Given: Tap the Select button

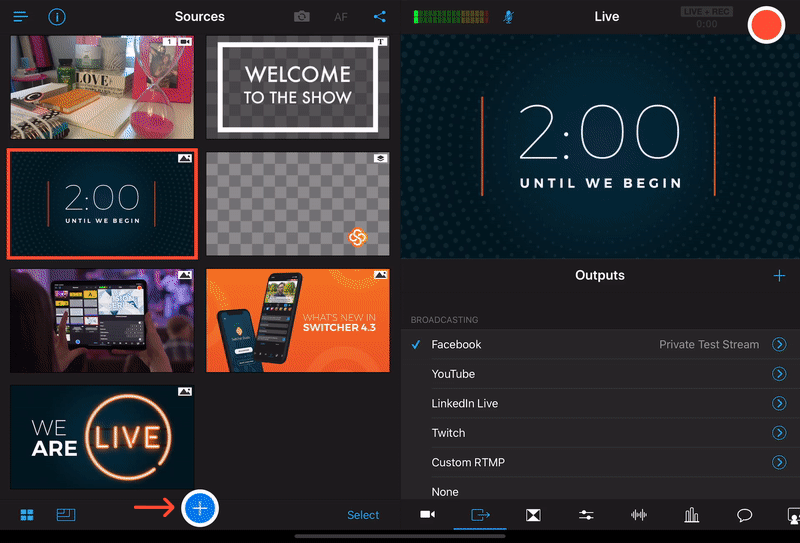Looking at the screenshot, I should click(x=363, y=515).
